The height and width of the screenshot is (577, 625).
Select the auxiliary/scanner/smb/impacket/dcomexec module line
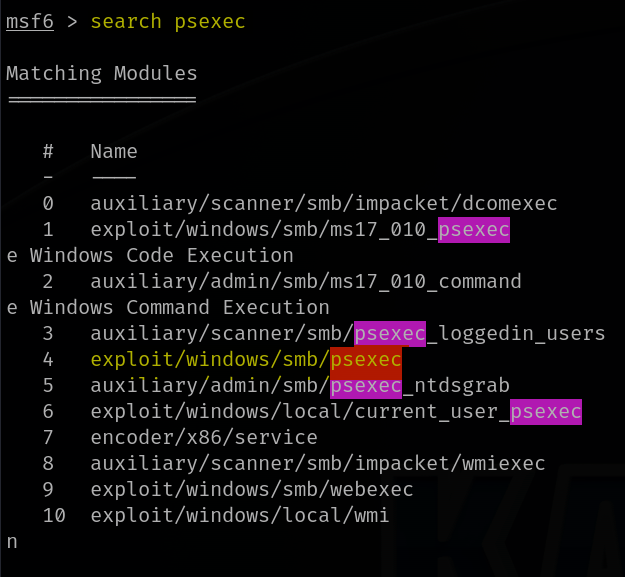(323, 204)
